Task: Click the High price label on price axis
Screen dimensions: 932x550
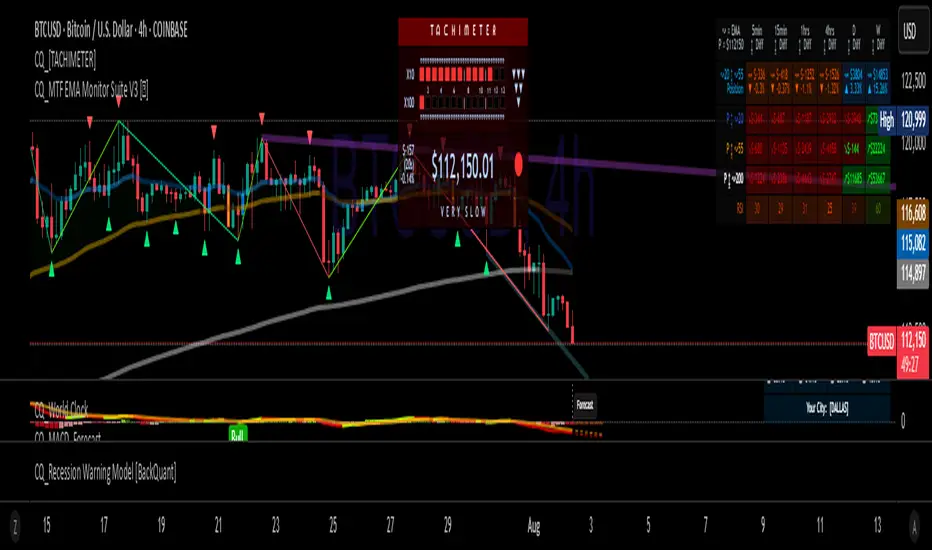Action: [x=886, y=121]
